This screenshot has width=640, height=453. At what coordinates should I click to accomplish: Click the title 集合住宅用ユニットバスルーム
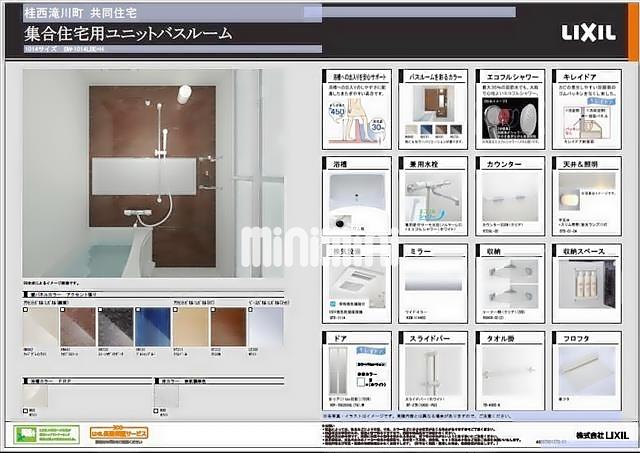coord(128,33)
